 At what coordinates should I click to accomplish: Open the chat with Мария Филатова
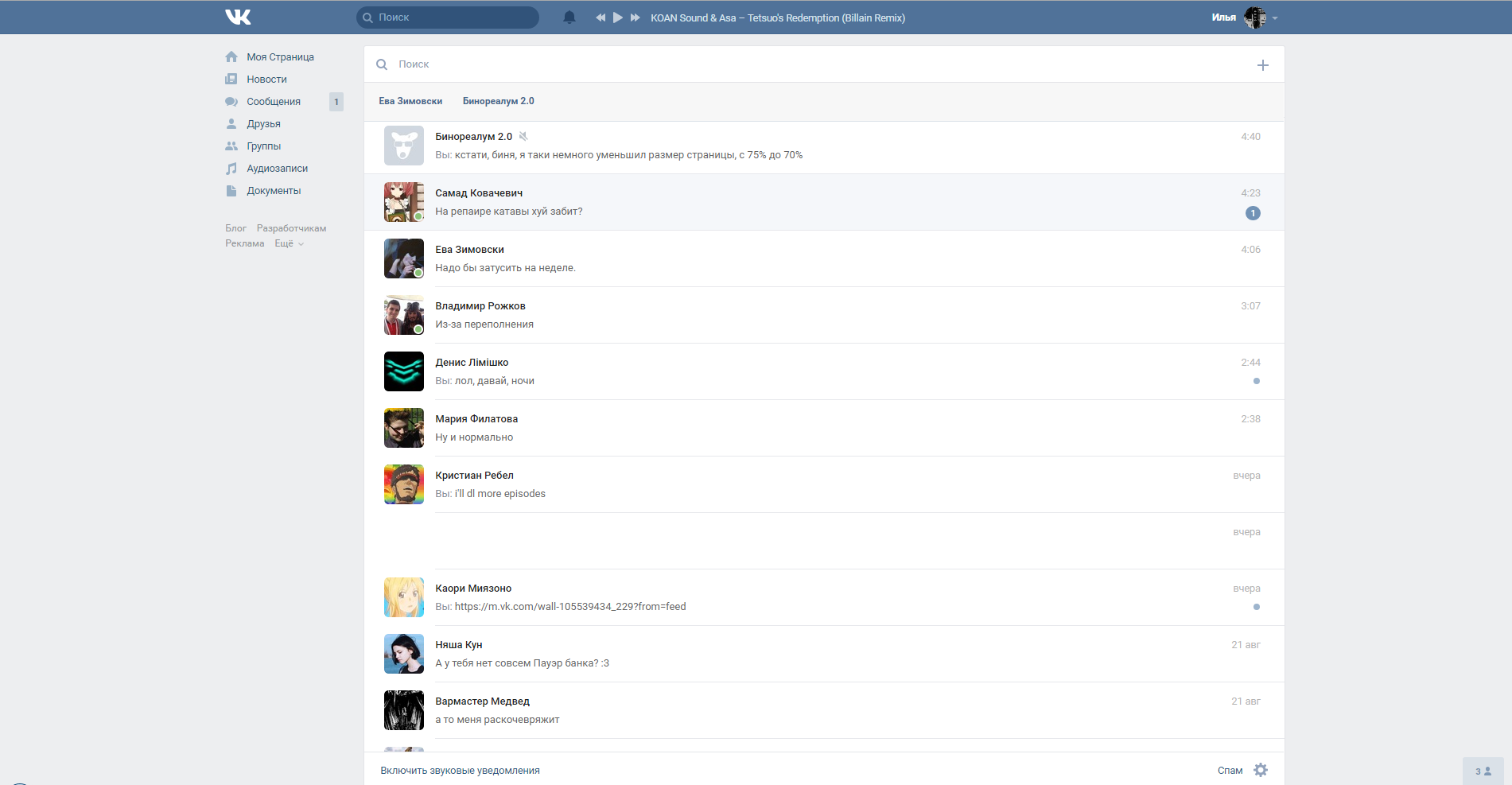(824, 428)
